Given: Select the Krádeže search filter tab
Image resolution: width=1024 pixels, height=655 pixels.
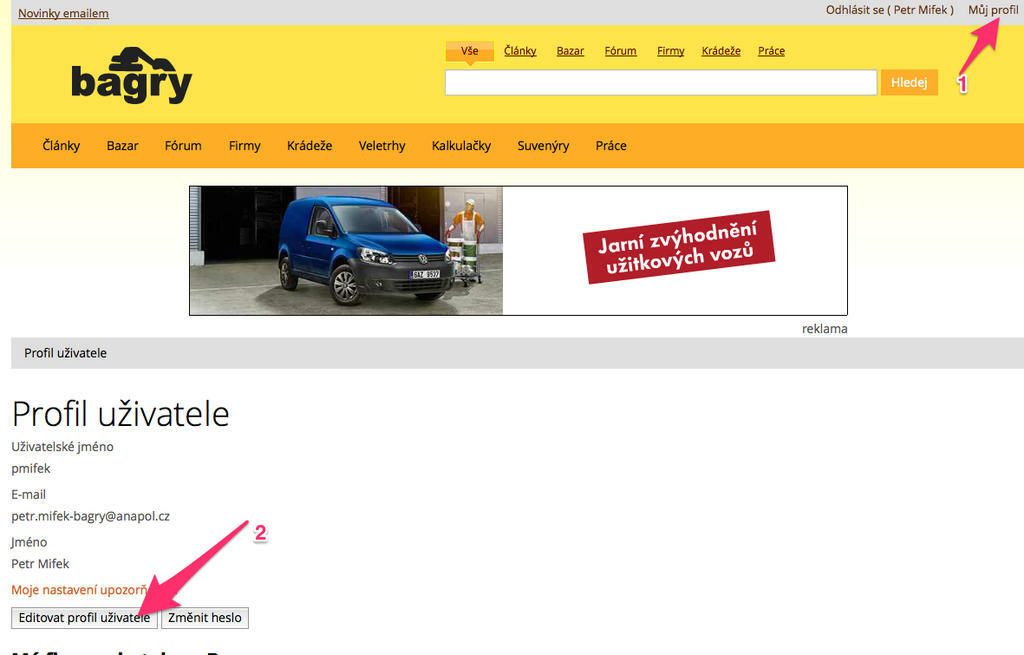Looking at the screenshot, I should click(721, 51).
